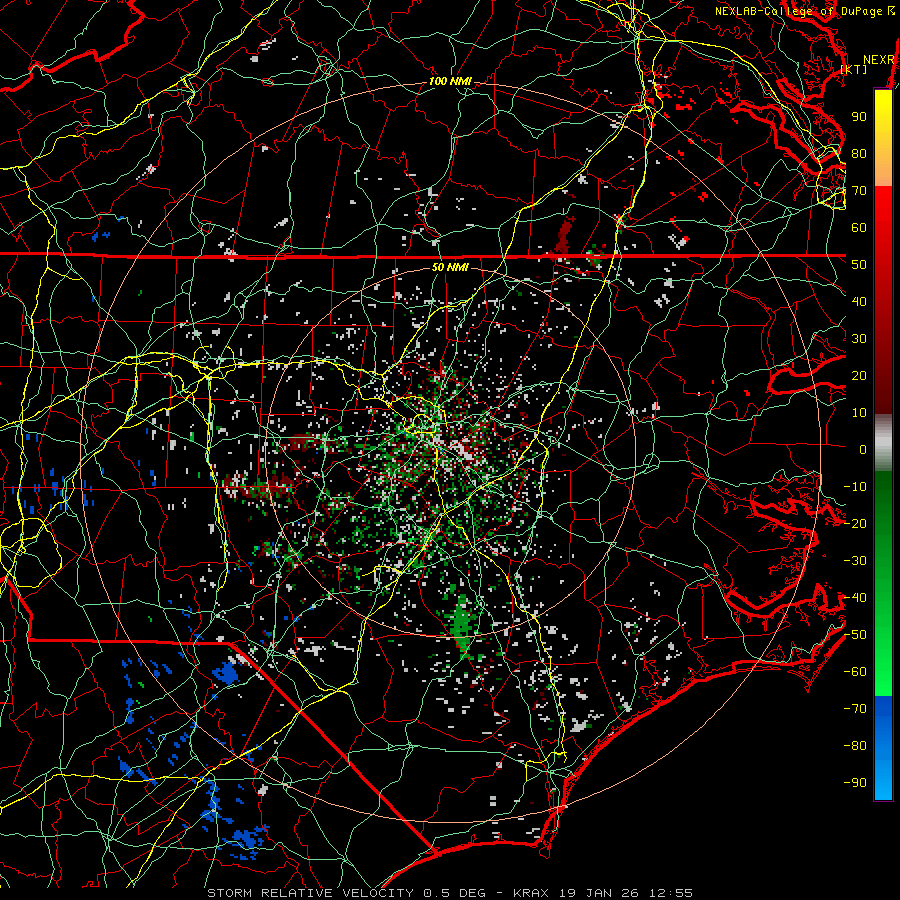Pick the -60 knot scale label
The width and height of the screenshot is (900, 900).
[855, 672]
